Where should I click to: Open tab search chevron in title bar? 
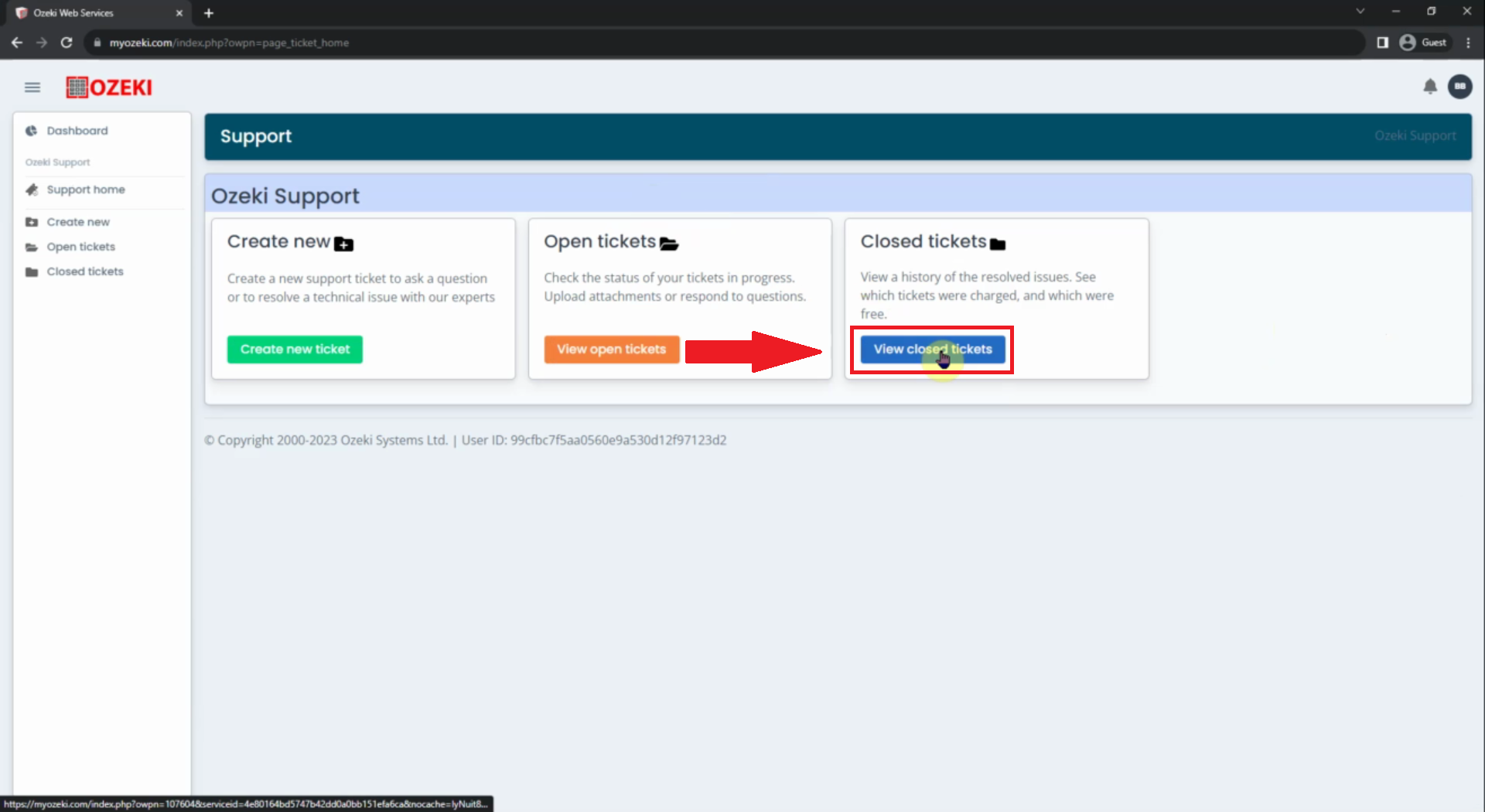1360,11
